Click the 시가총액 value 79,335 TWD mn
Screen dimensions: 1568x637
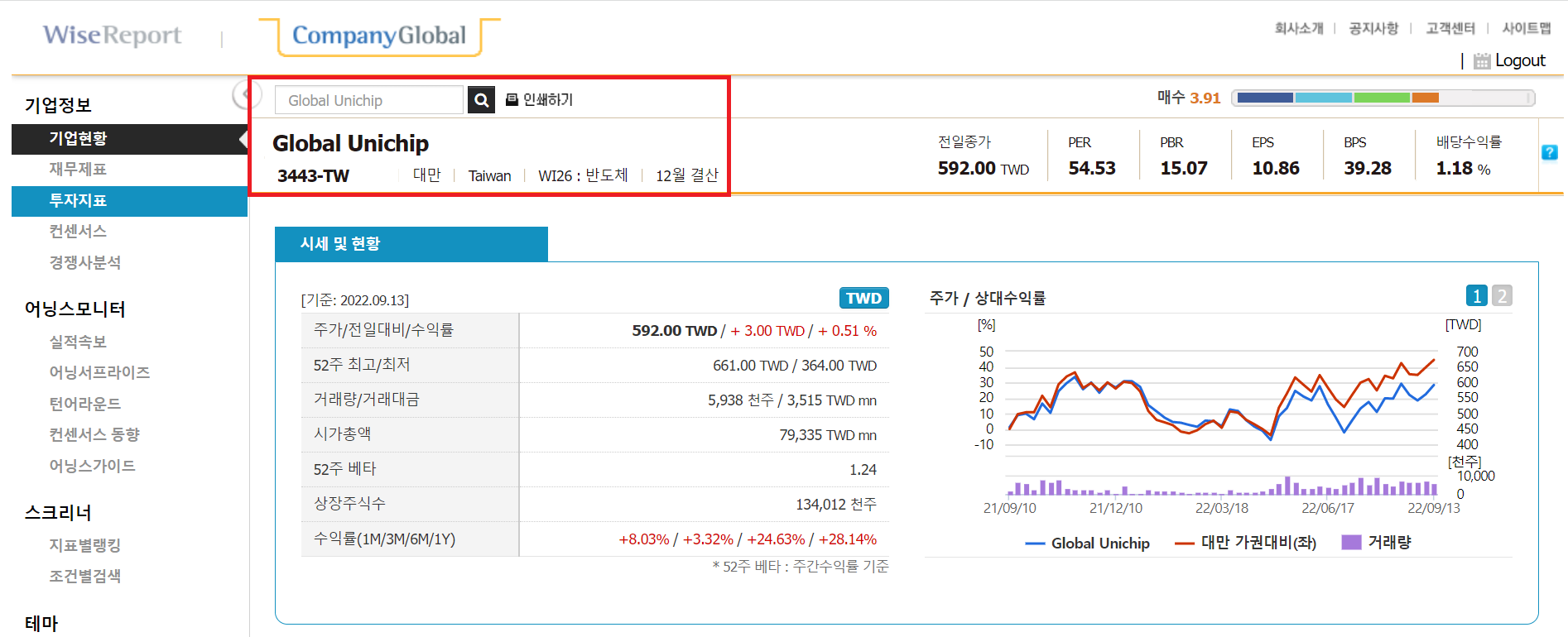tap(828, 435)
